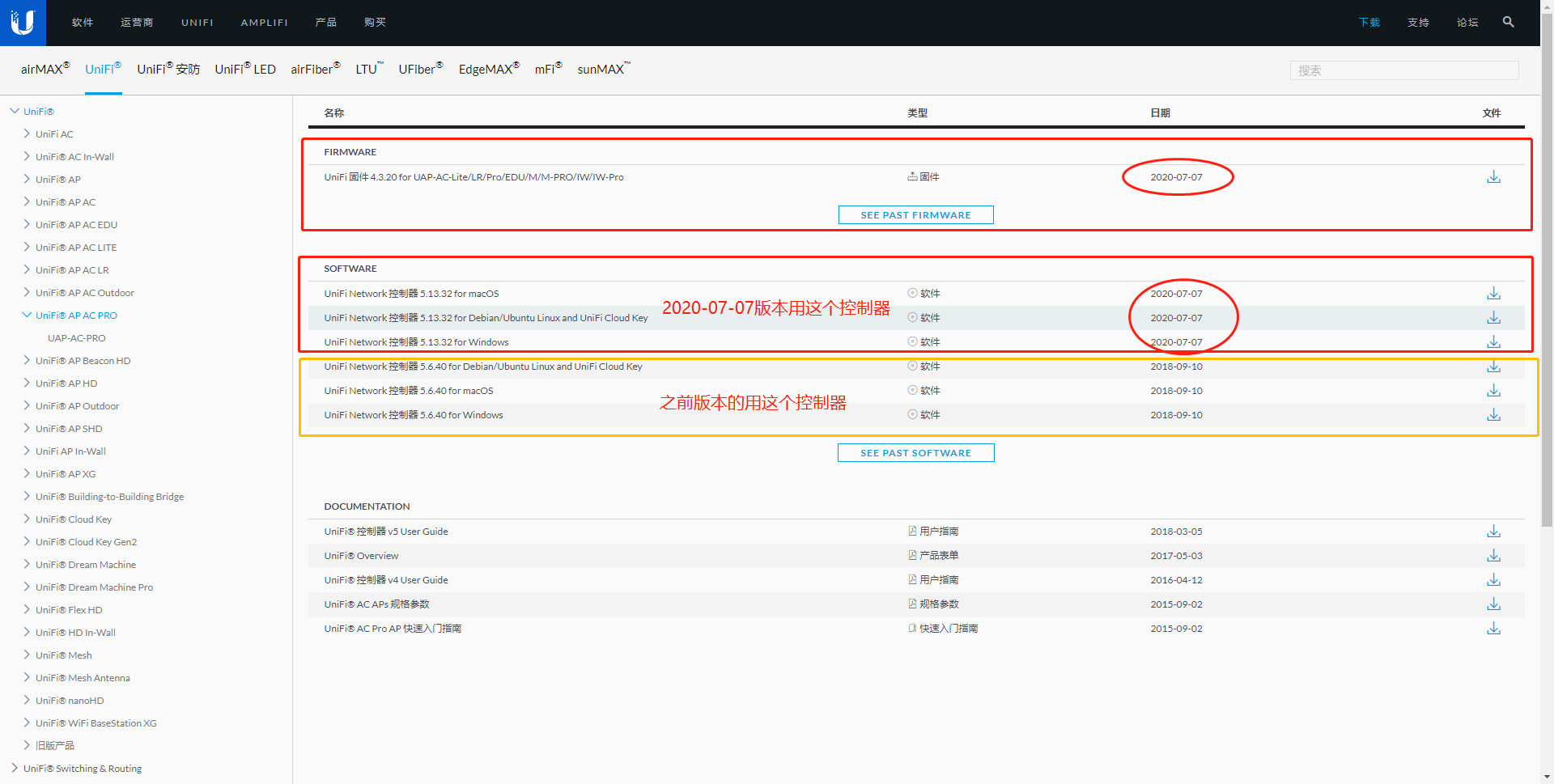
Task: Download 控制器 5.13.32 for Debian/Ubuntu Linux
Action: (1492, 317)
